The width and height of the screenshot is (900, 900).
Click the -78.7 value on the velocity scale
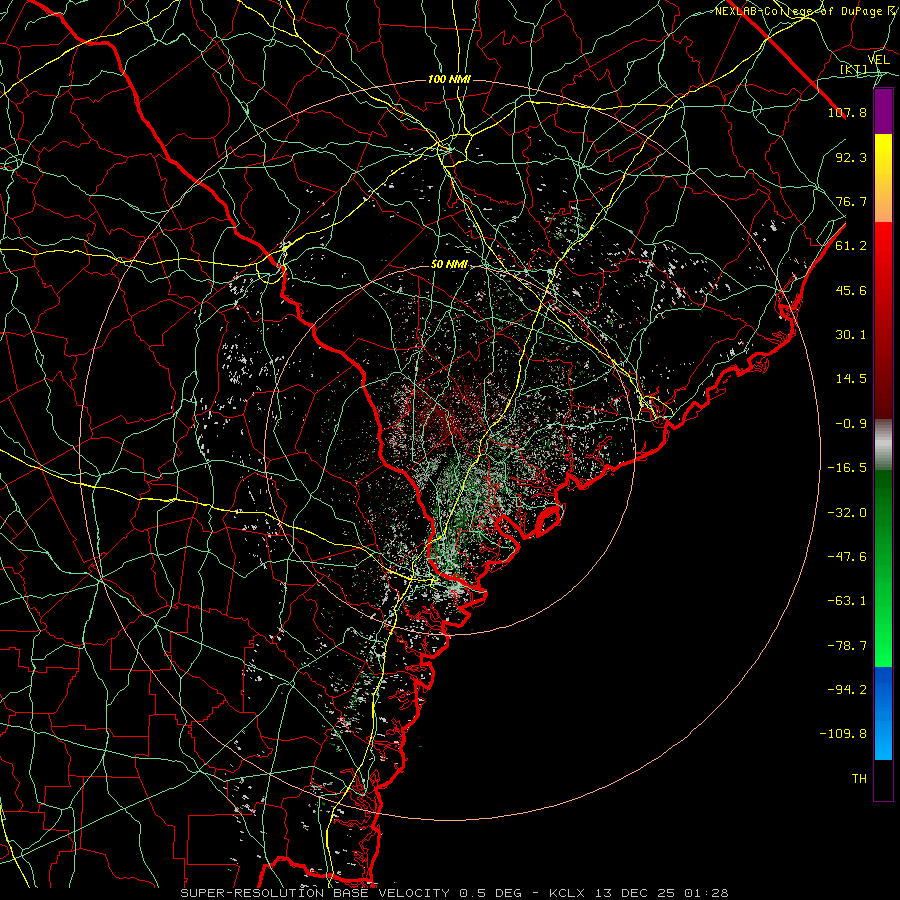click(x=847, y=646)
